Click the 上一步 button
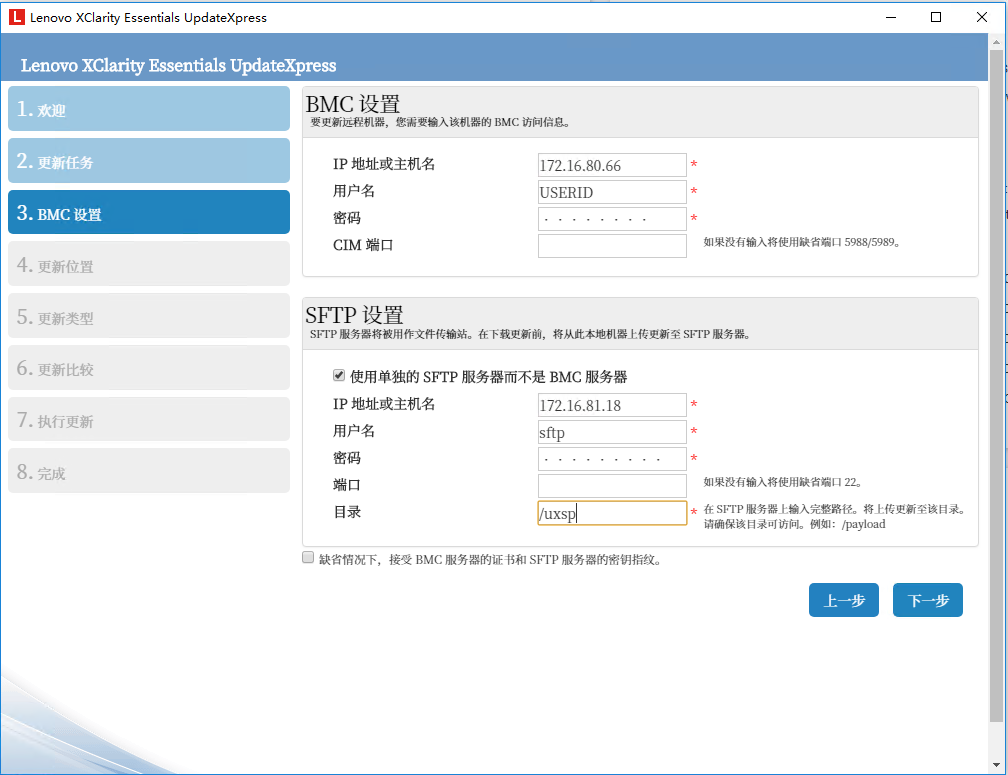Image resolution: width=1008 pixels, height=775 pixels. (x=843, y=600)
